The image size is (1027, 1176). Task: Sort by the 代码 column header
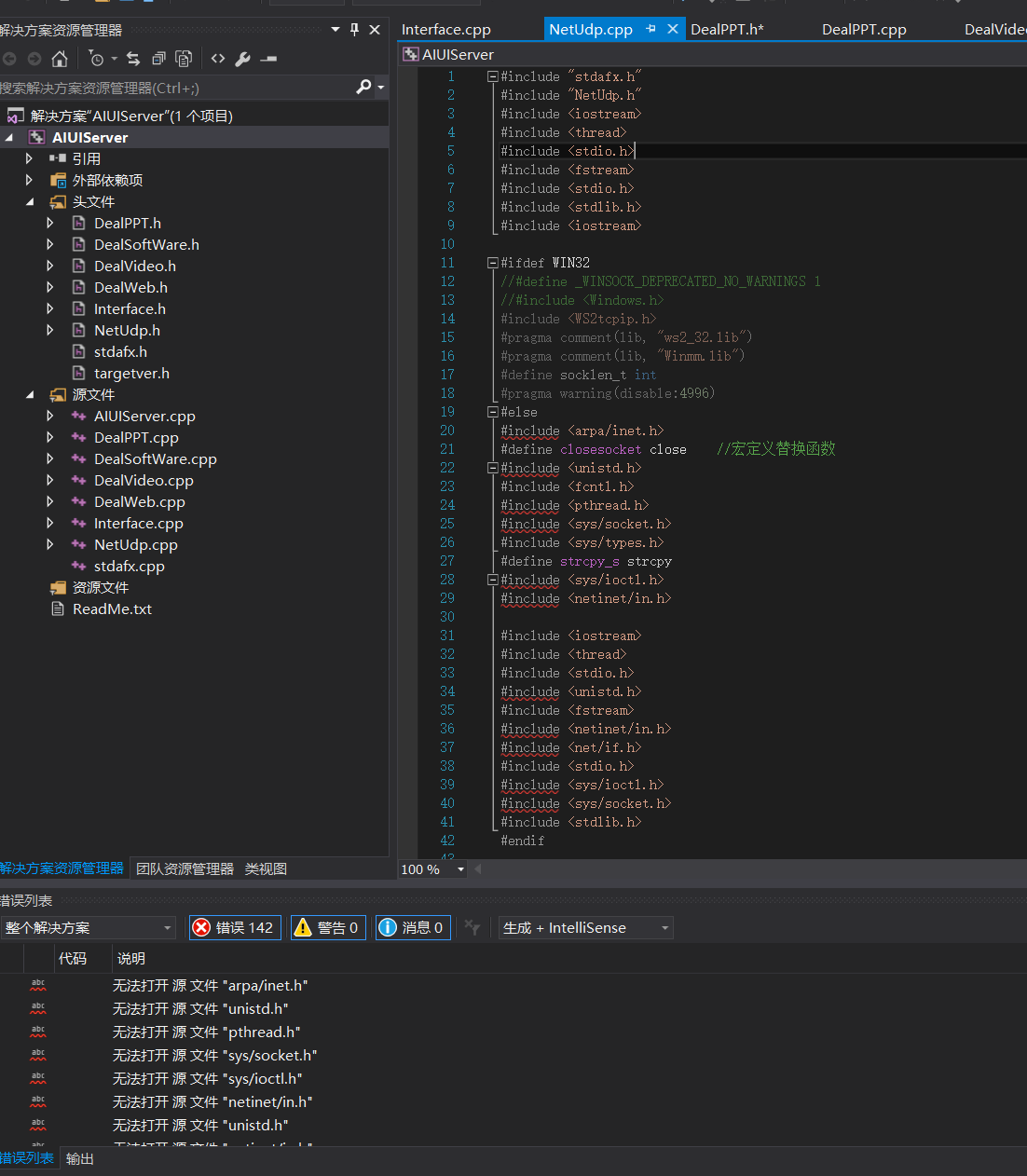[73, 958]
